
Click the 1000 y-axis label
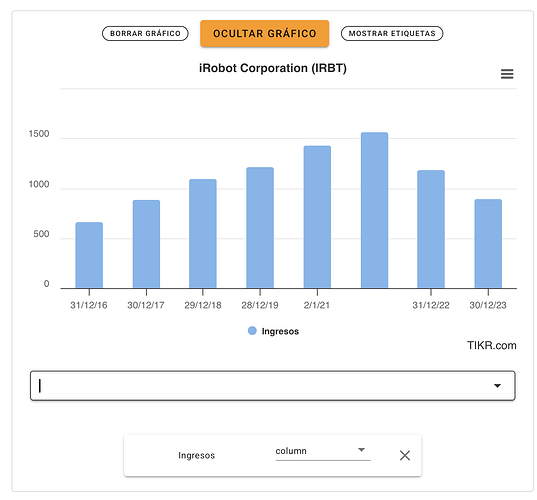39,184
